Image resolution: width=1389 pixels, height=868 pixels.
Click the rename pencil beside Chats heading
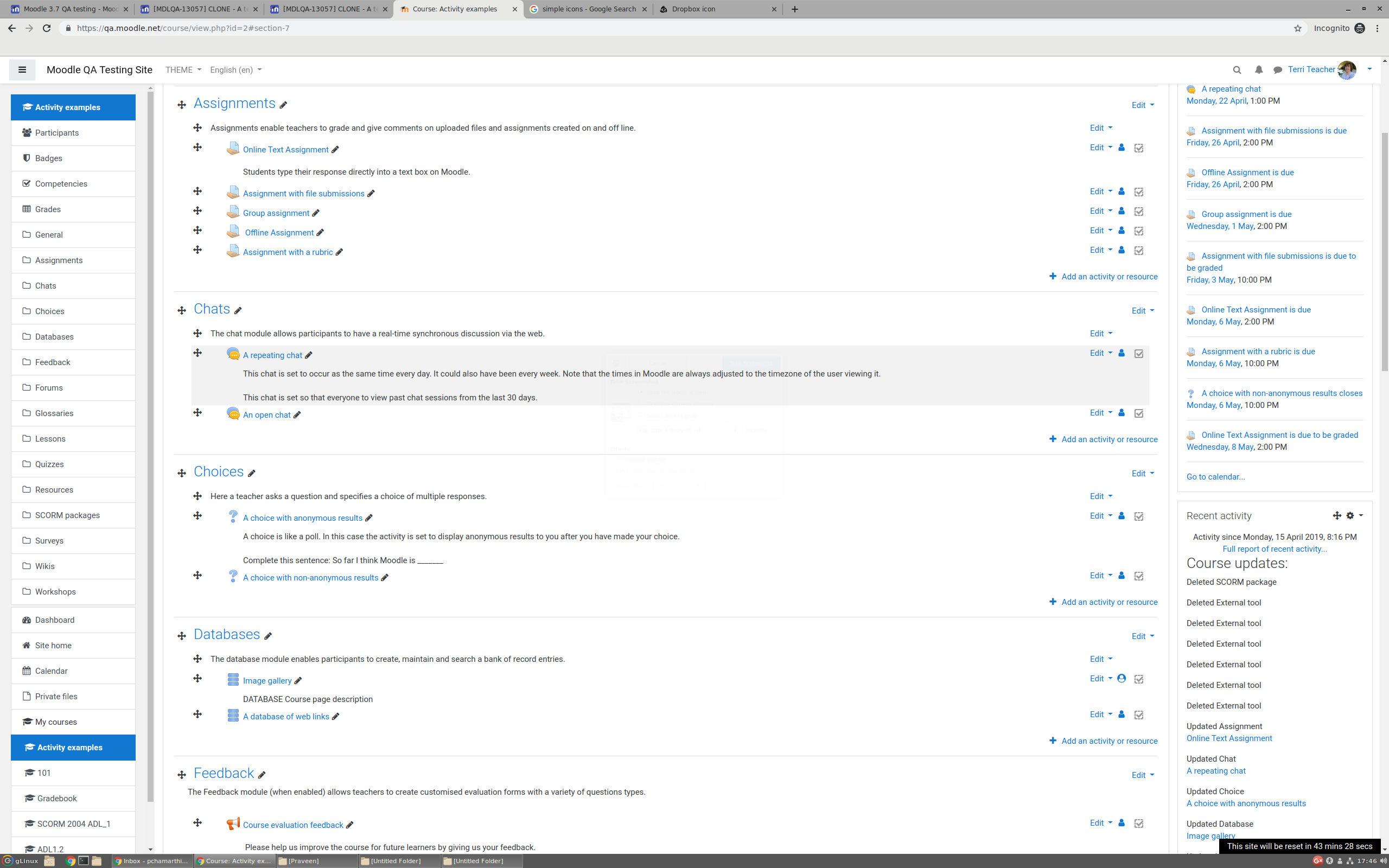[238, 310]
